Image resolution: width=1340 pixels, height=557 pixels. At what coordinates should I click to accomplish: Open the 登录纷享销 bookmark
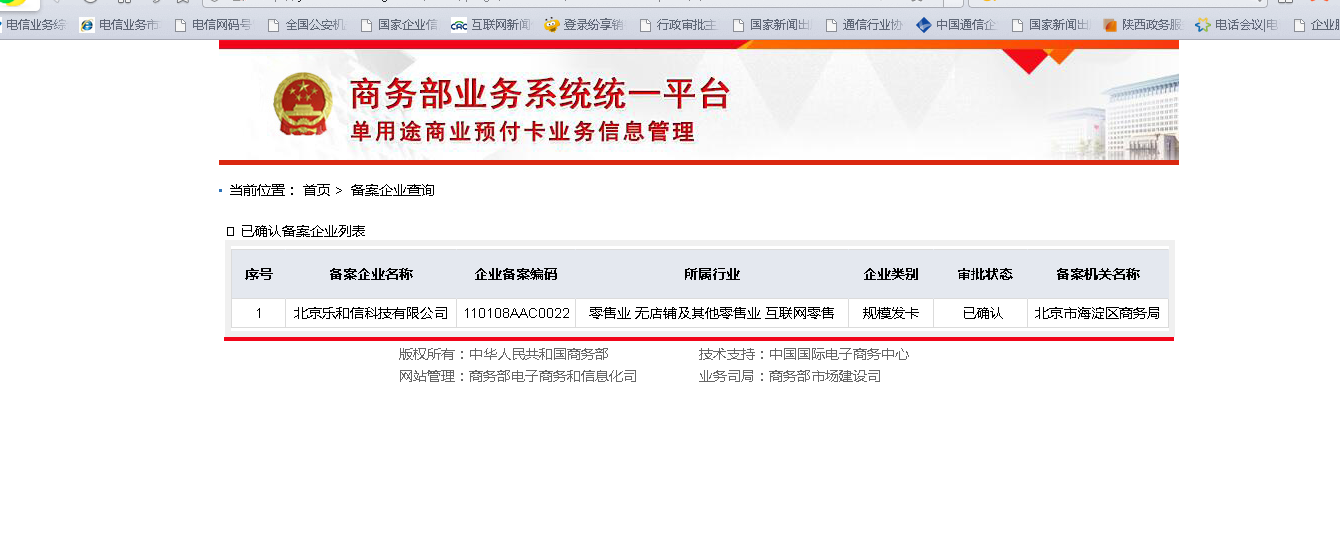pos(584,25)
